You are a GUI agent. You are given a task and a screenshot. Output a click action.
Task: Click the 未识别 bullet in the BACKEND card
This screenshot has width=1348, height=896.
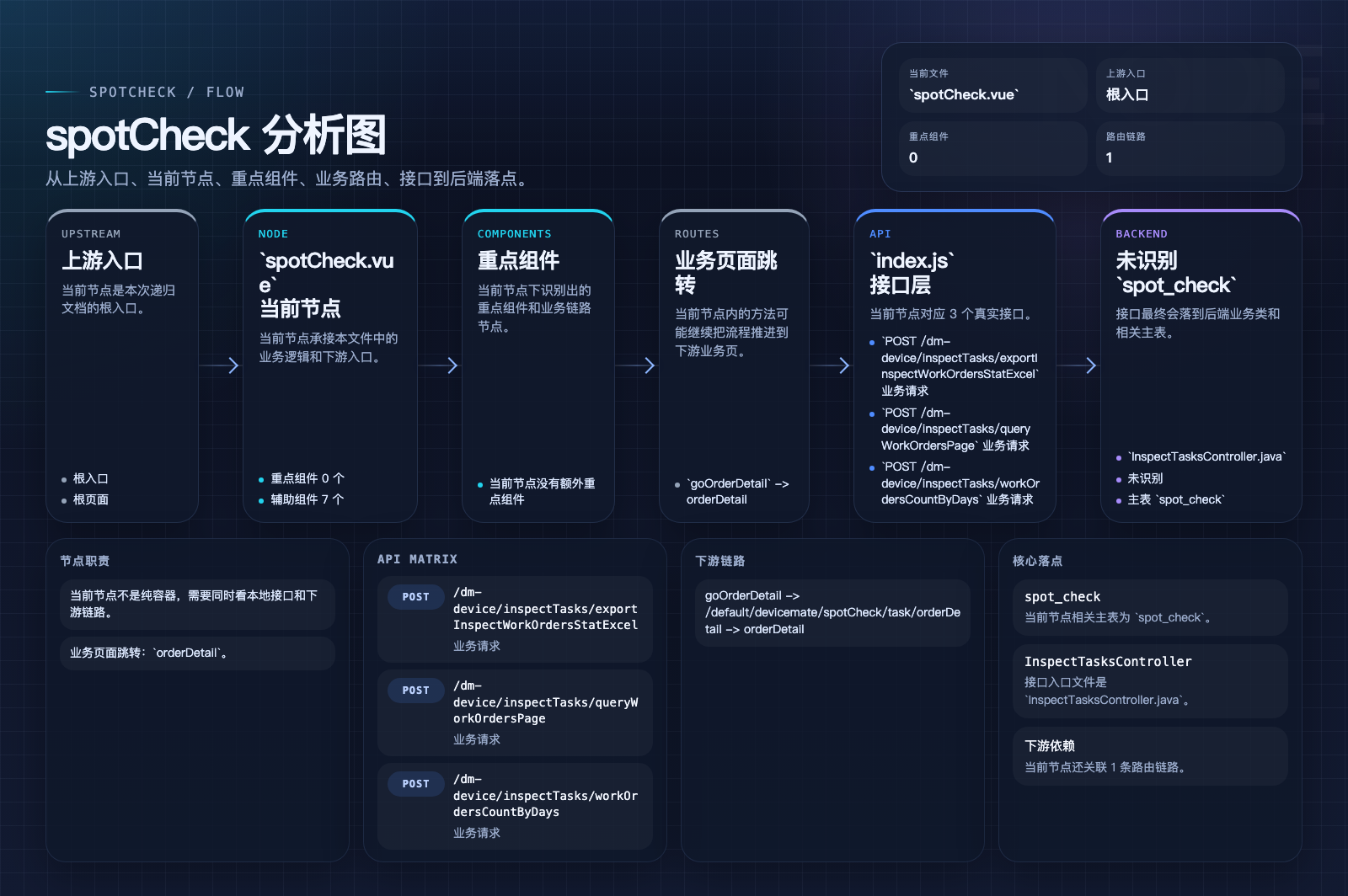click(1140, 478)
